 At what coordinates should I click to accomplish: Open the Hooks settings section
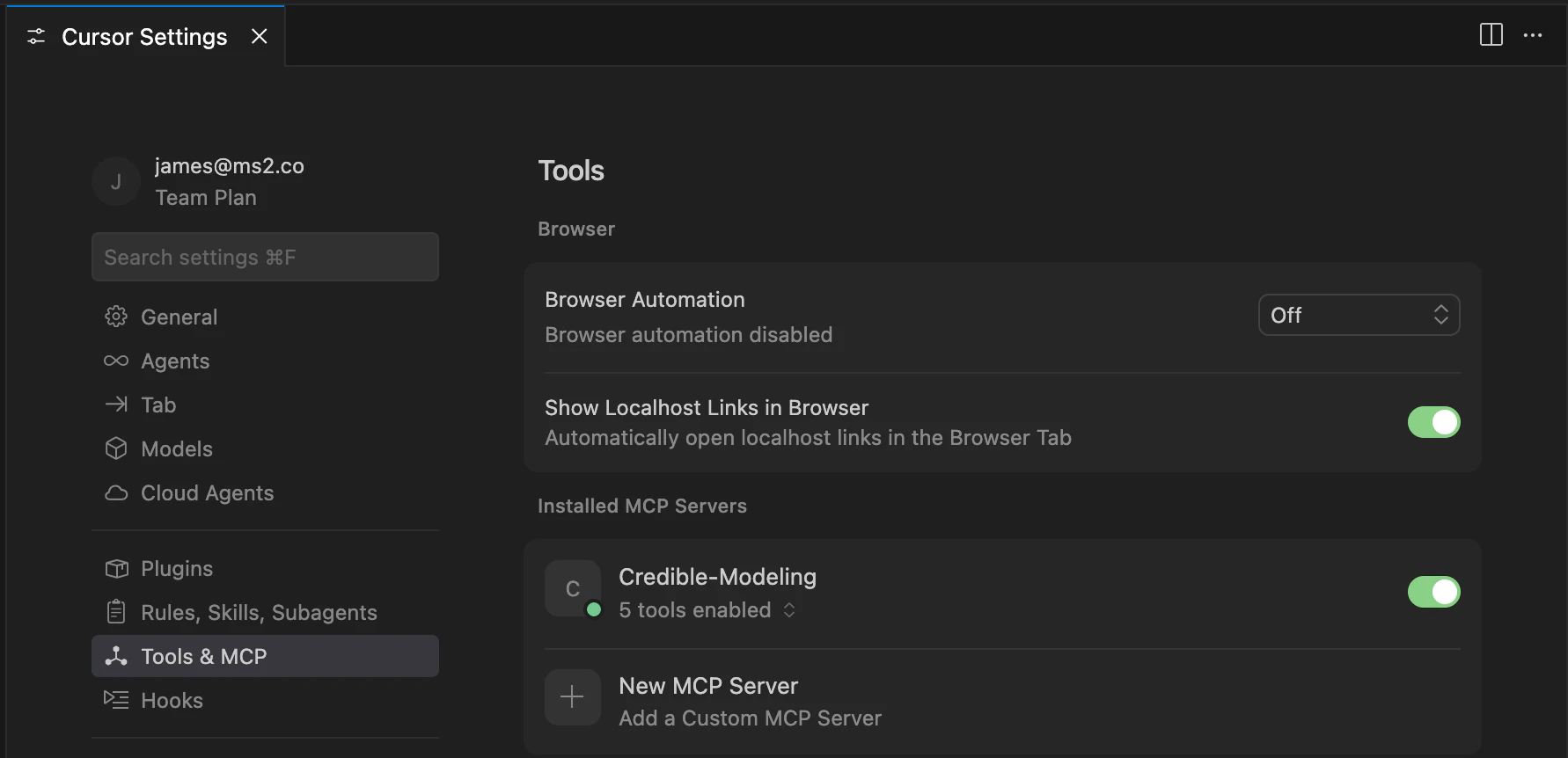tap(265, 700)
